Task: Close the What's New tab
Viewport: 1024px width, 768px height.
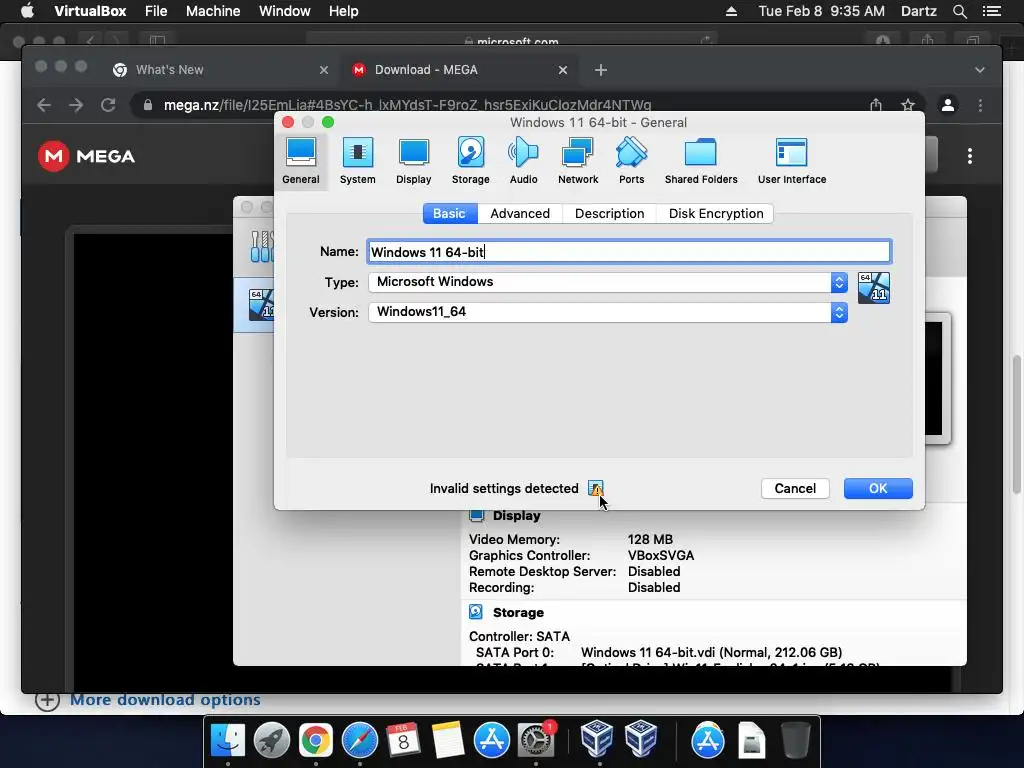Action: coord(323,70)
